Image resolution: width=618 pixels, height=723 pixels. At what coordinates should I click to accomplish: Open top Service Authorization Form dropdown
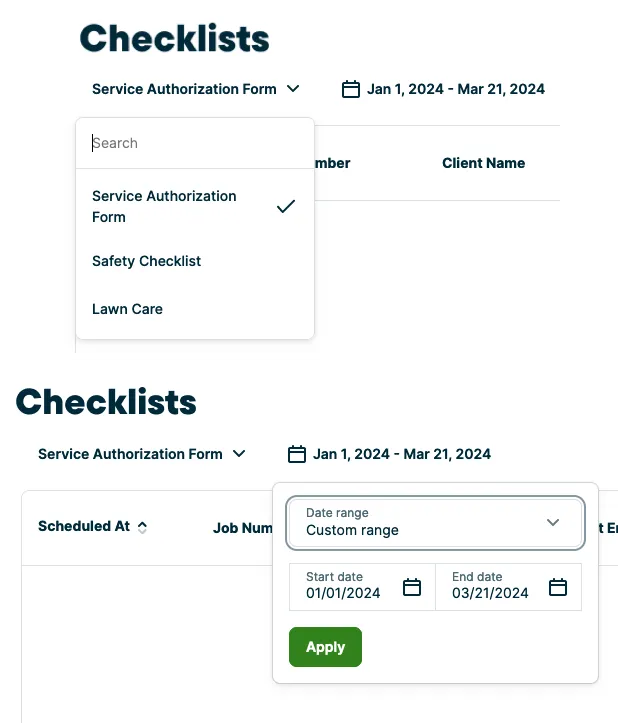click(x=196, y=89)
